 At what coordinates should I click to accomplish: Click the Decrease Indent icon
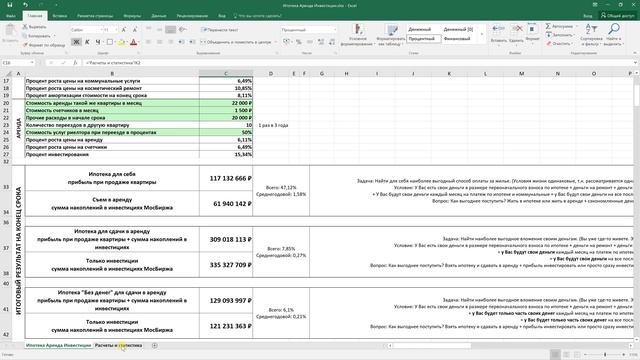[x=181, y=42]
